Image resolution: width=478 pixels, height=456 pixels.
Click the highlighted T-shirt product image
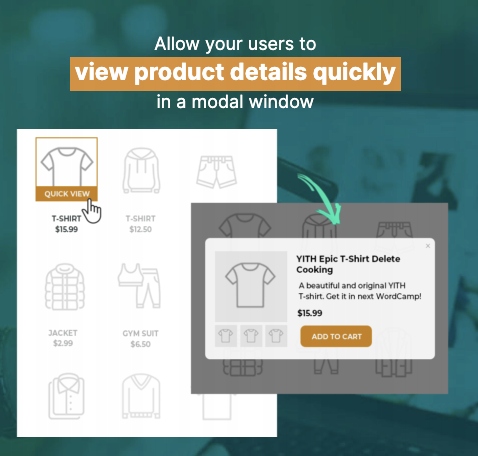click(x=67, y=163)
